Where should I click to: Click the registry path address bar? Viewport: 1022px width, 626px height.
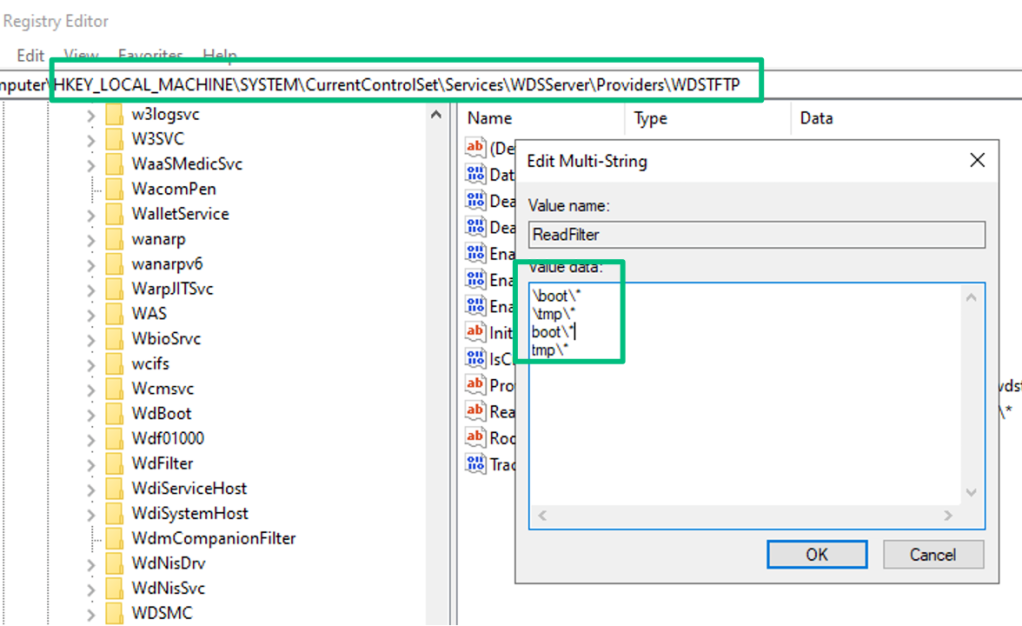(x=400, y=85)
